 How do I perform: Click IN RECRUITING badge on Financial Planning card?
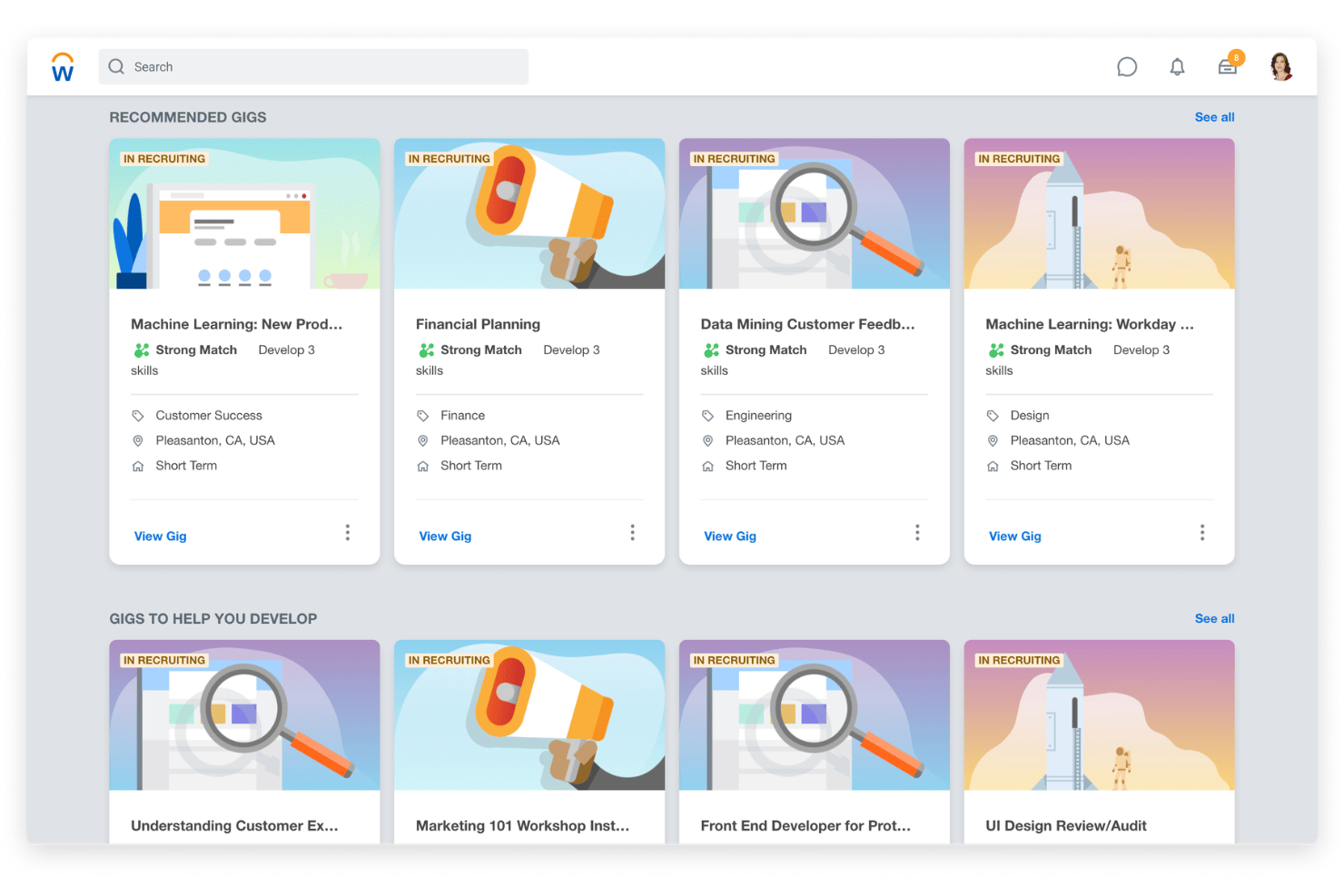(449, 159)
